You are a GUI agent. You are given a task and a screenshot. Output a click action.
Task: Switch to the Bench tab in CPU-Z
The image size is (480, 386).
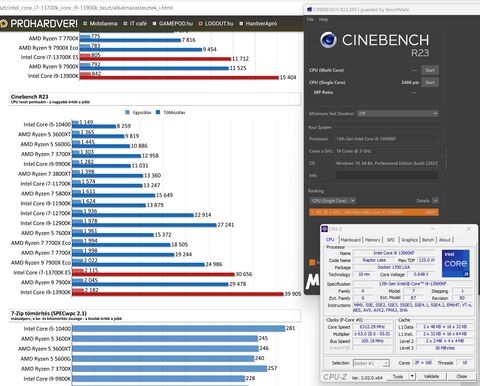[428, 240]
